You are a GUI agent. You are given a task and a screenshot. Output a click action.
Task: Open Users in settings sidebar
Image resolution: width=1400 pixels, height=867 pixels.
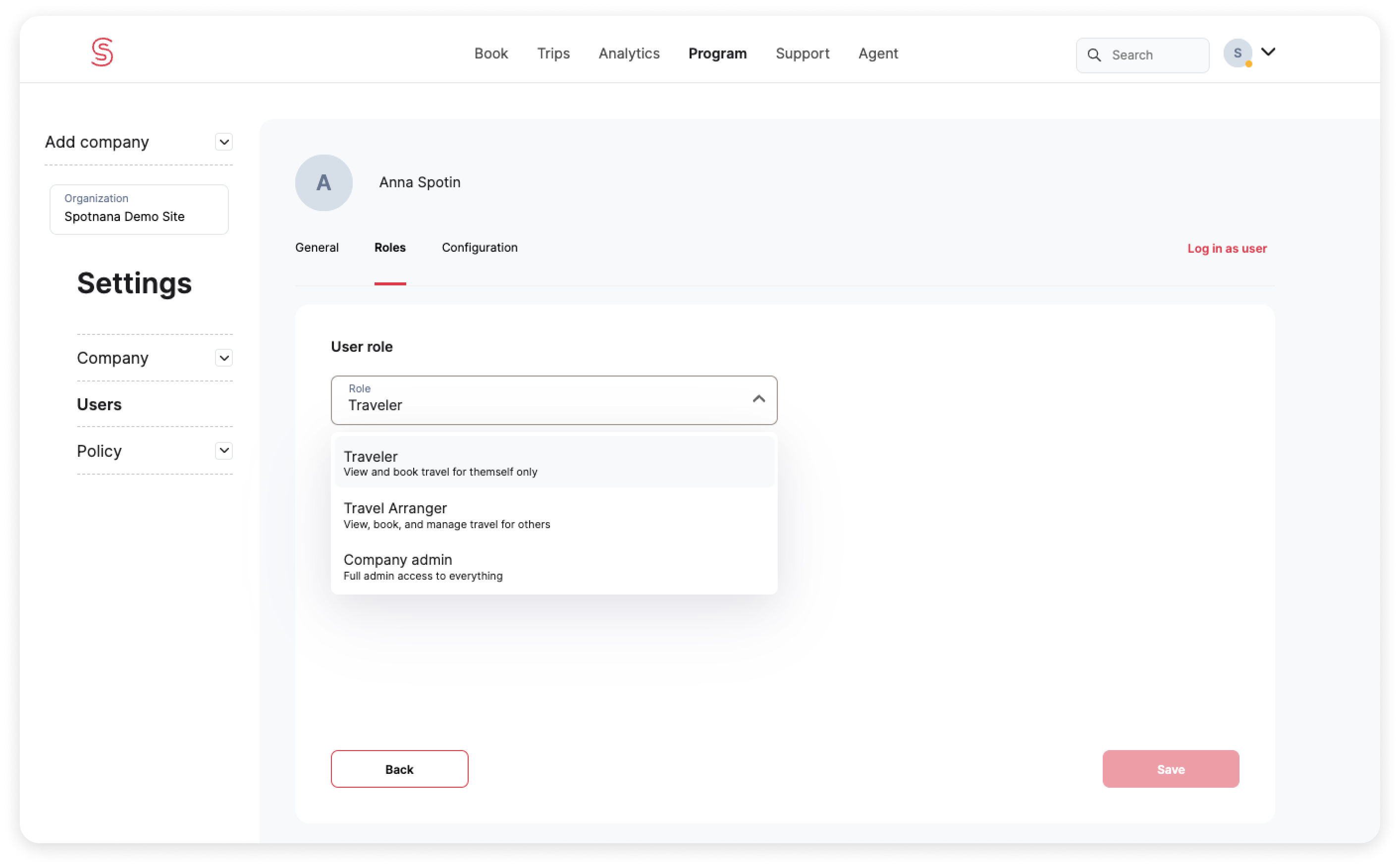(99, 404)
